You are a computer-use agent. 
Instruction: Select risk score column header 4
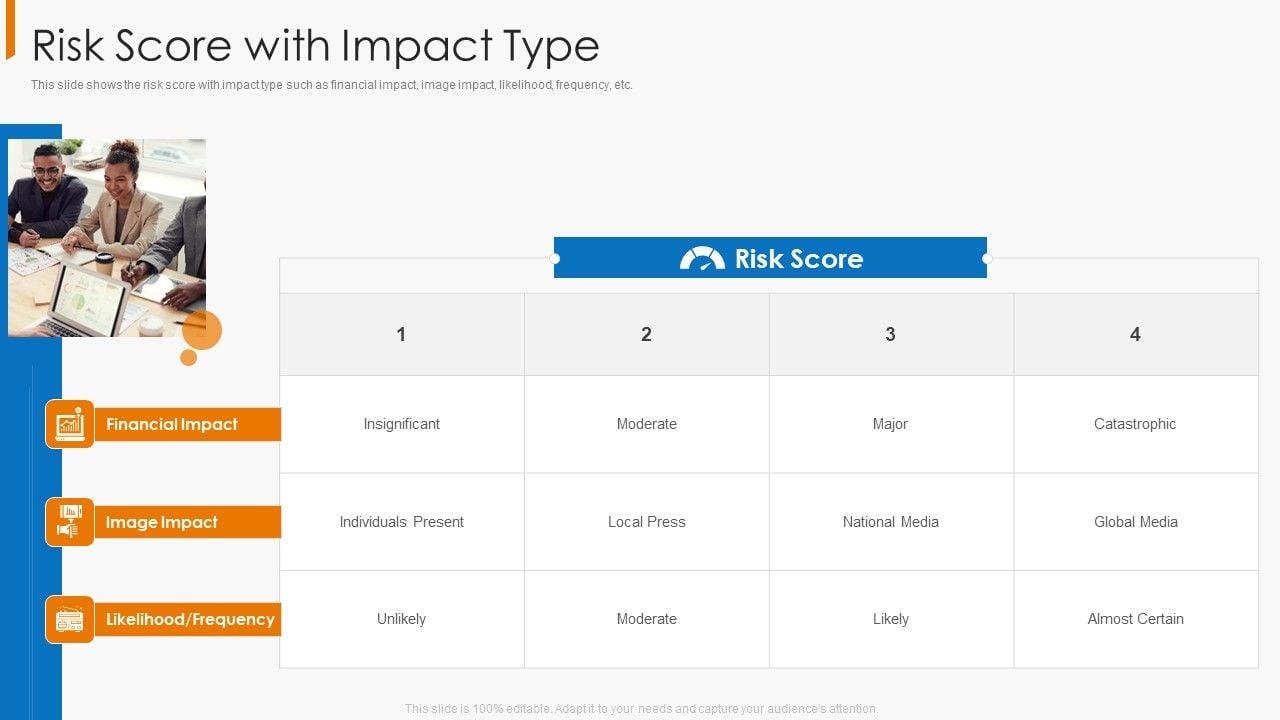(x=1135, y=334)
